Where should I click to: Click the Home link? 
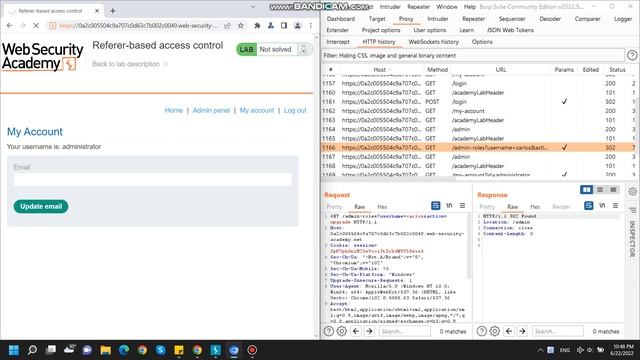[x=173, y=110]
